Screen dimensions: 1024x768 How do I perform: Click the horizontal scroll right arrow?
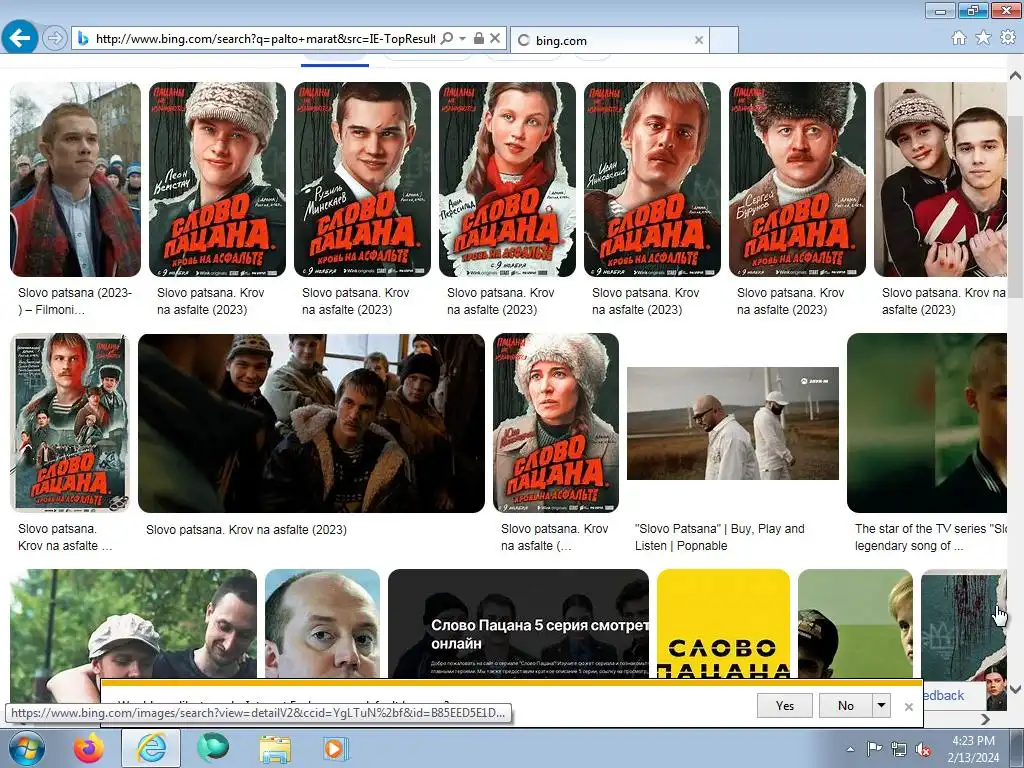[x=986, y=719]
